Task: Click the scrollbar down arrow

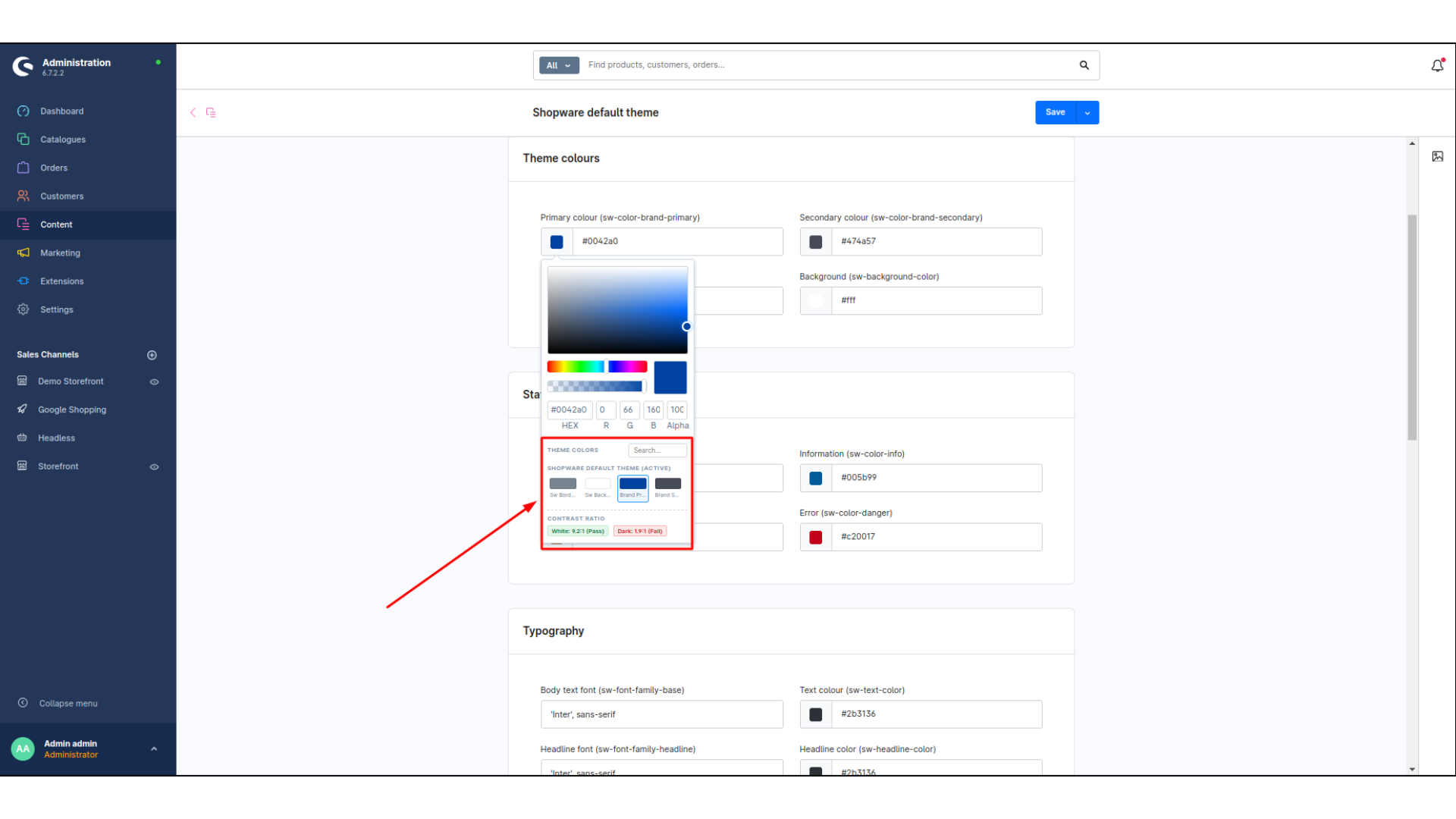Action: 1412,769
